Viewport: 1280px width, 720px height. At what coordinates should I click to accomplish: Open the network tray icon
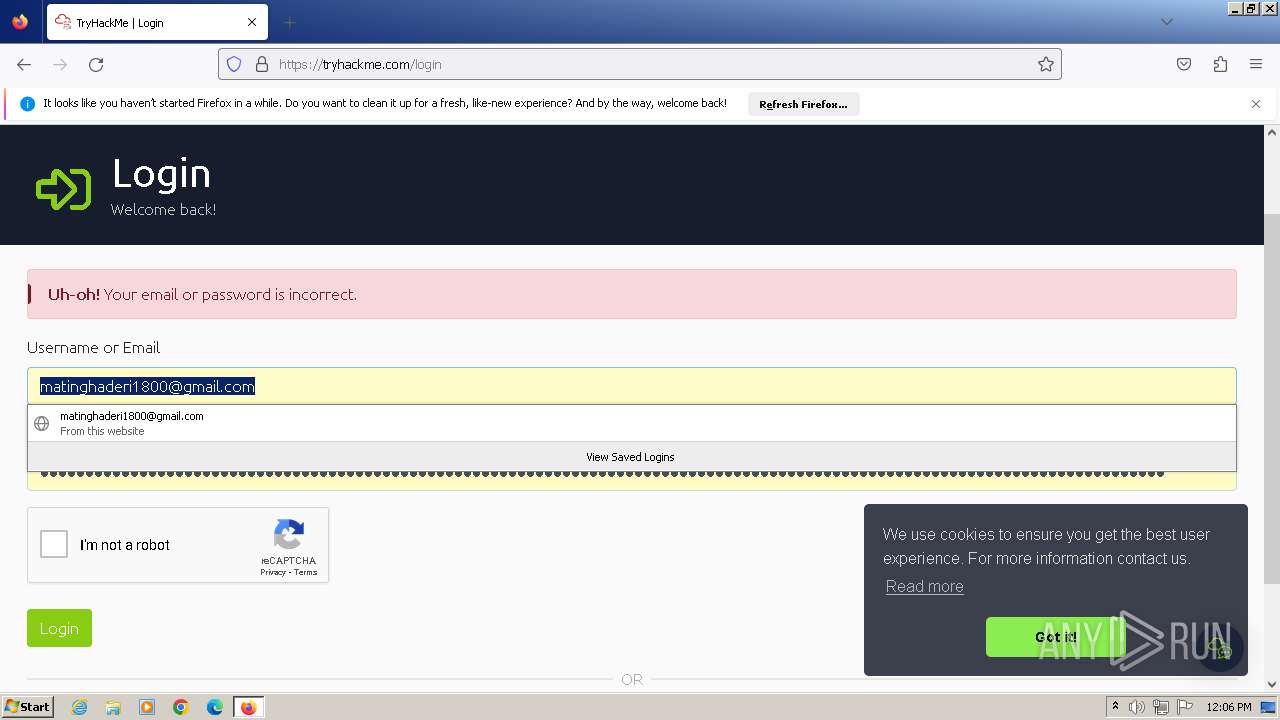coord(1160,707)
